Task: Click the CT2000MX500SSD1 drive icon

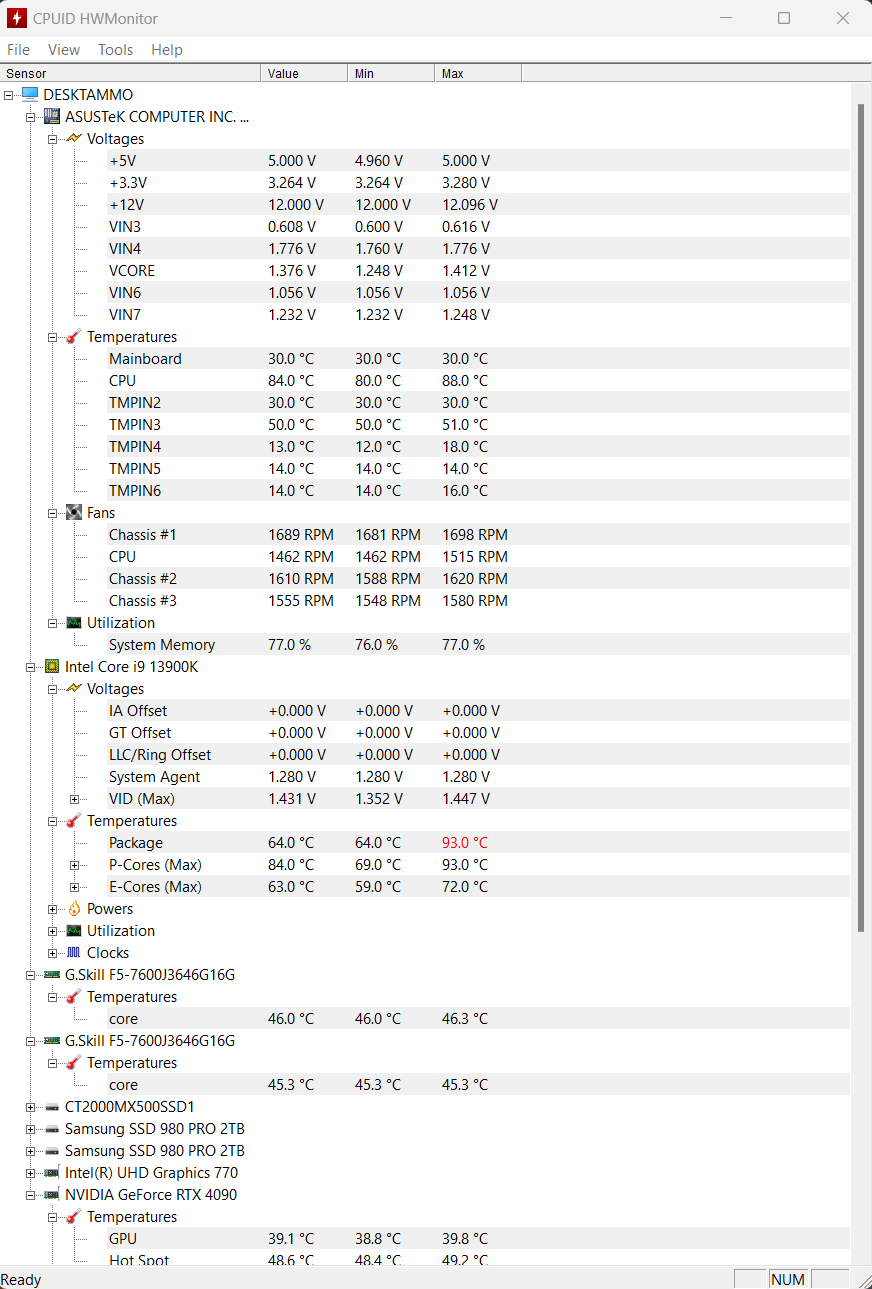Action: click(52, 1107)
